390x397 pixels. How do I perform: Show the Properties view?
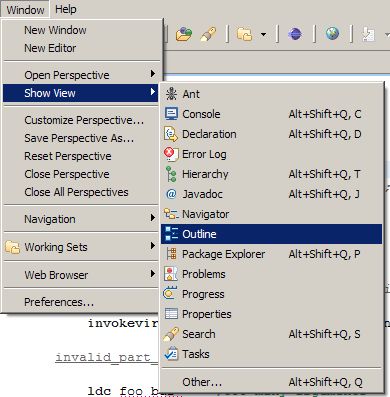[x=272, y=314]
